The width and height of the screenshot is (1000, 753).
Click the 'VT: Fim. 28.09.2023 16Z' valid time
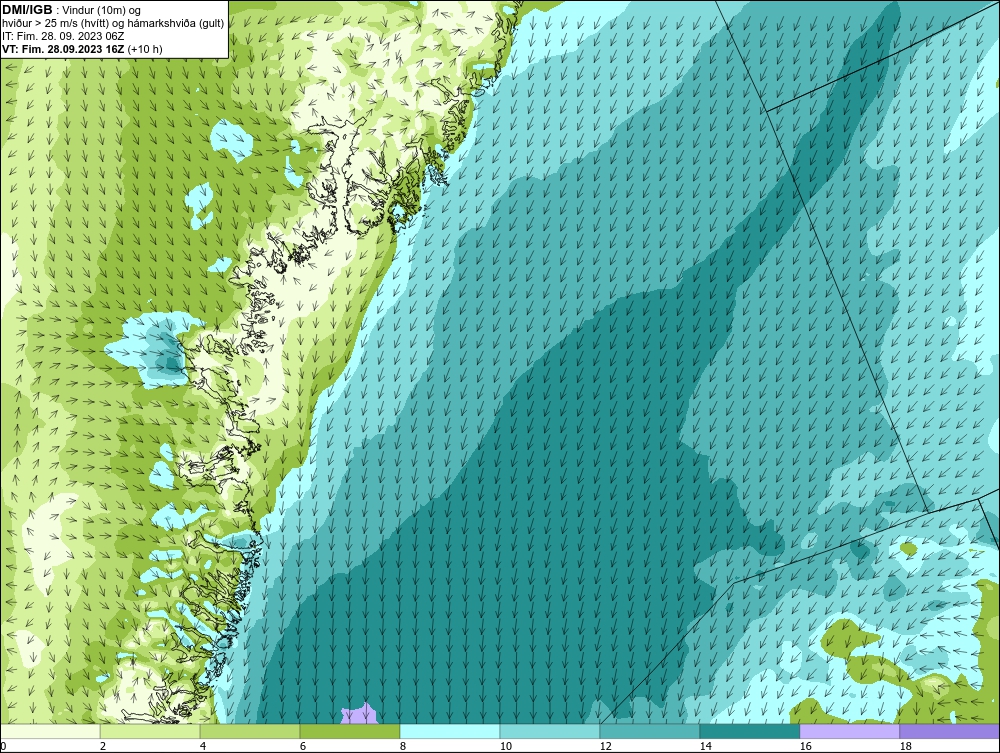pos(63,49)
